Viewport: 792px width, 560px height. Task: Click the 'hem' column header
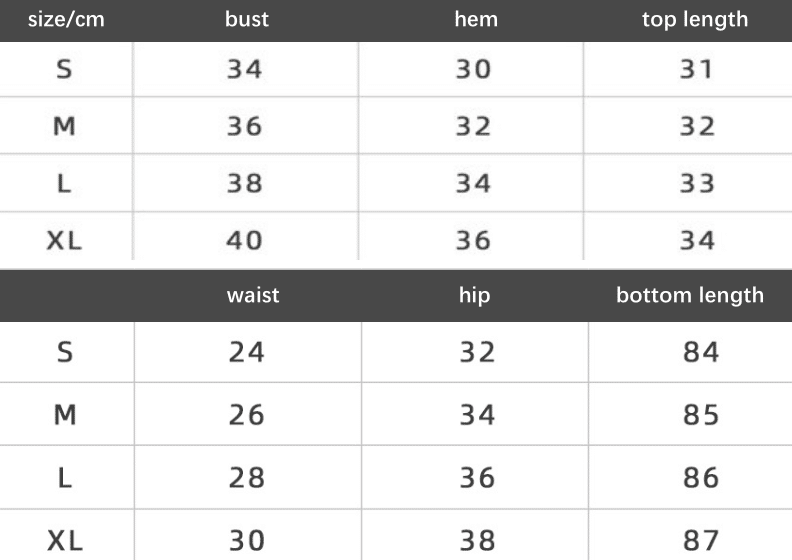pyautogui.click(x=476, y=19)
